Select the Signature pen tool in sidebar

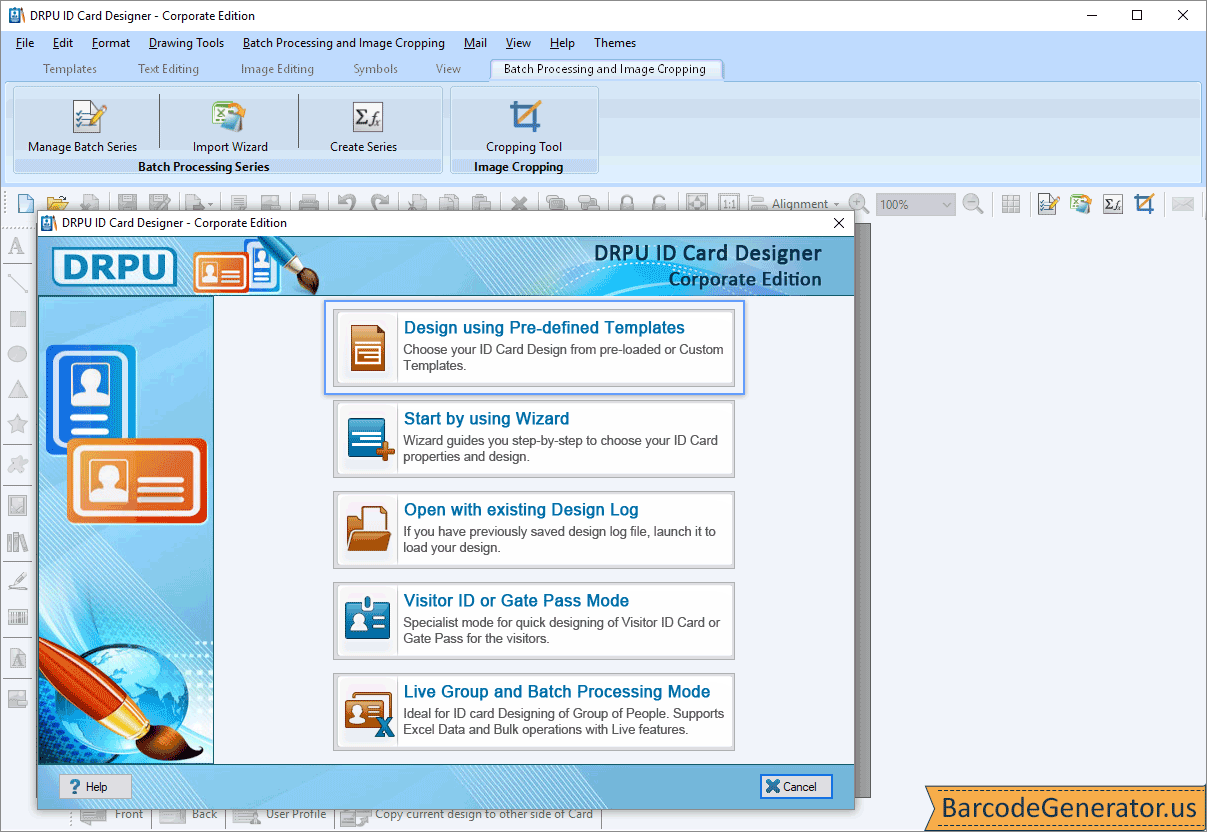coord(17,580)
